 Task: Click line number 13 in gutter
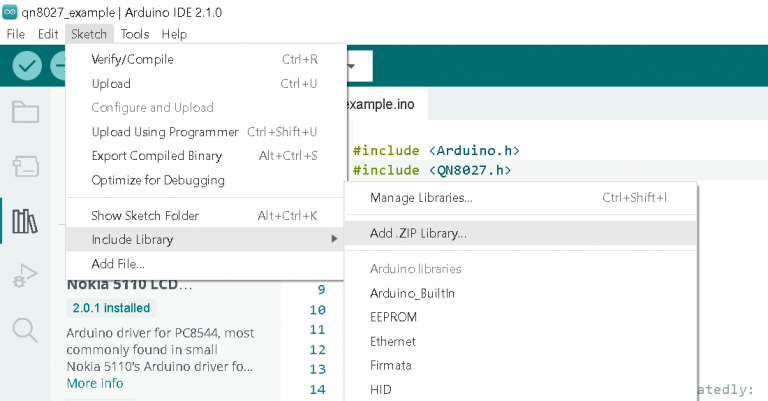click(317, 370)
